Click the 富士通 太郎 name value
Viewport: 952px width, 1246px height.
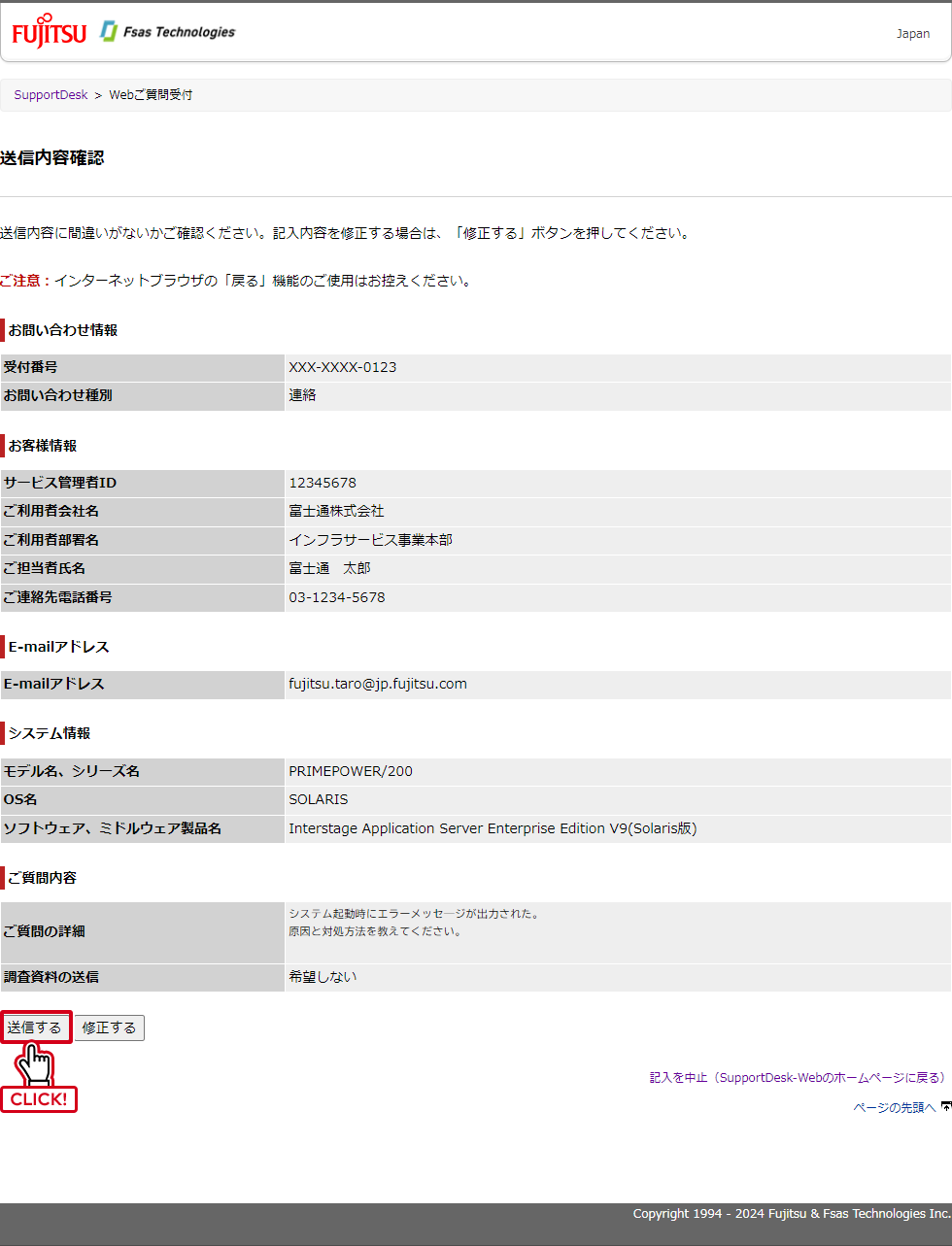(x=329, y=568)
